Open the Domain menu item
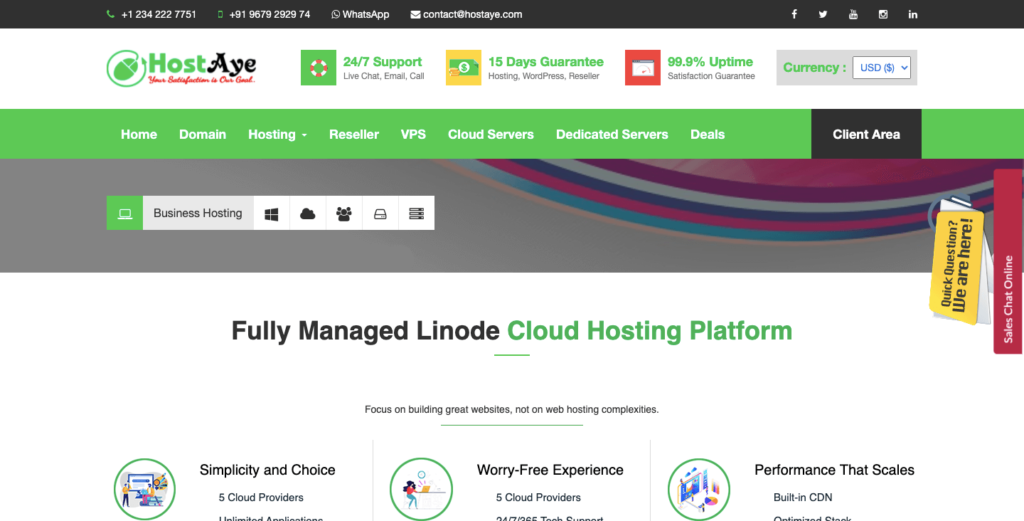 coord(202,134)
